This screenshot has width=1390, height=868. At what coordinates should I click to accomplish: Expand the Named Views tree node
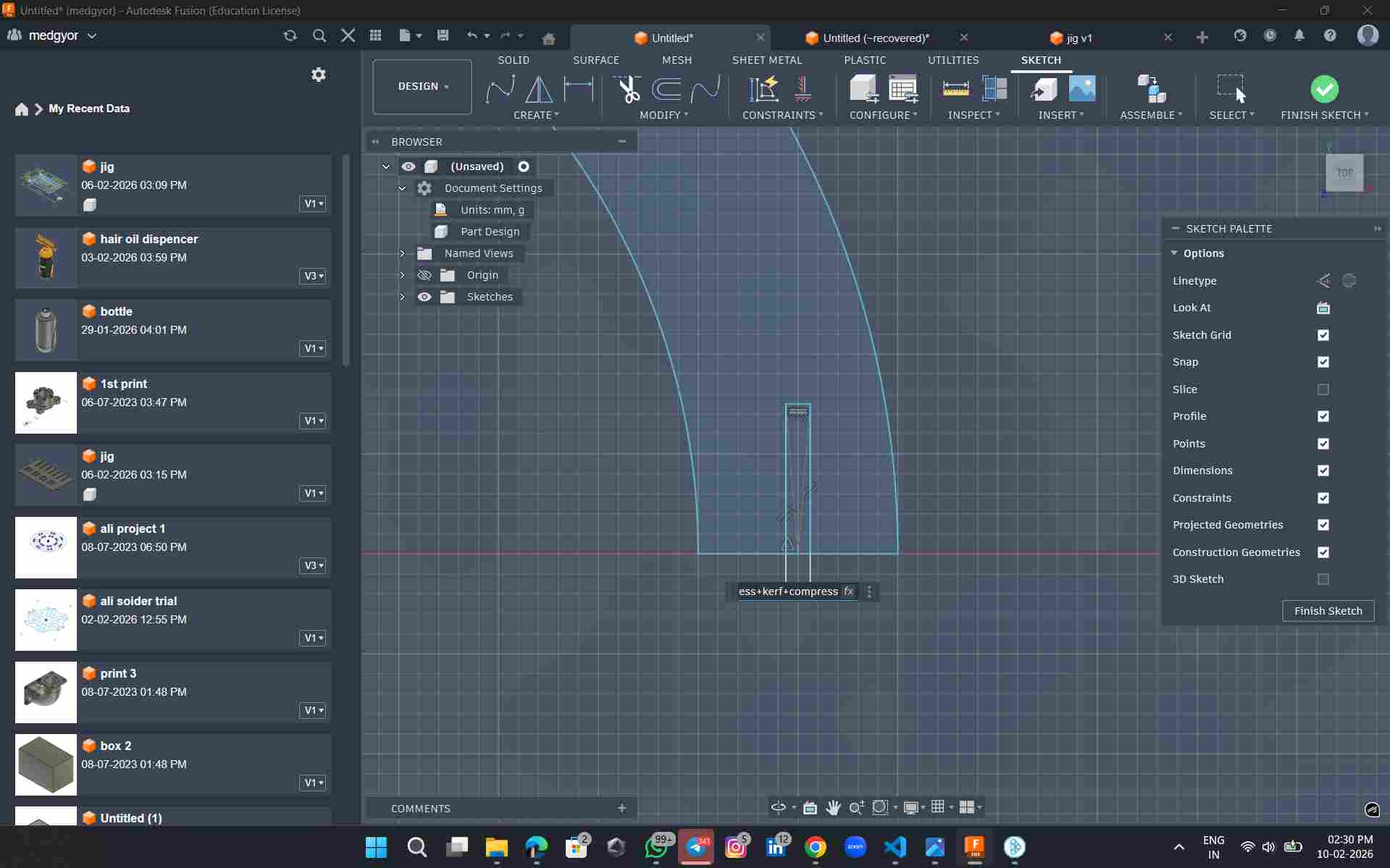(x=403, y=253)
